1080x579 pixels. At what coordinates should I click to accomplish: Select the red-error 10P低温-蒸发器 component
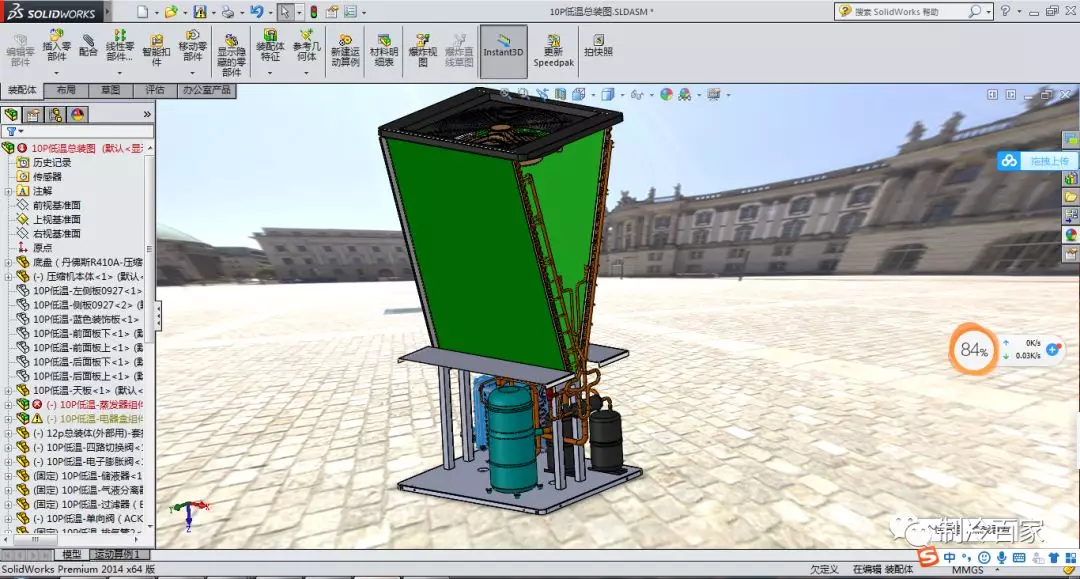click(x=95, y=405)
